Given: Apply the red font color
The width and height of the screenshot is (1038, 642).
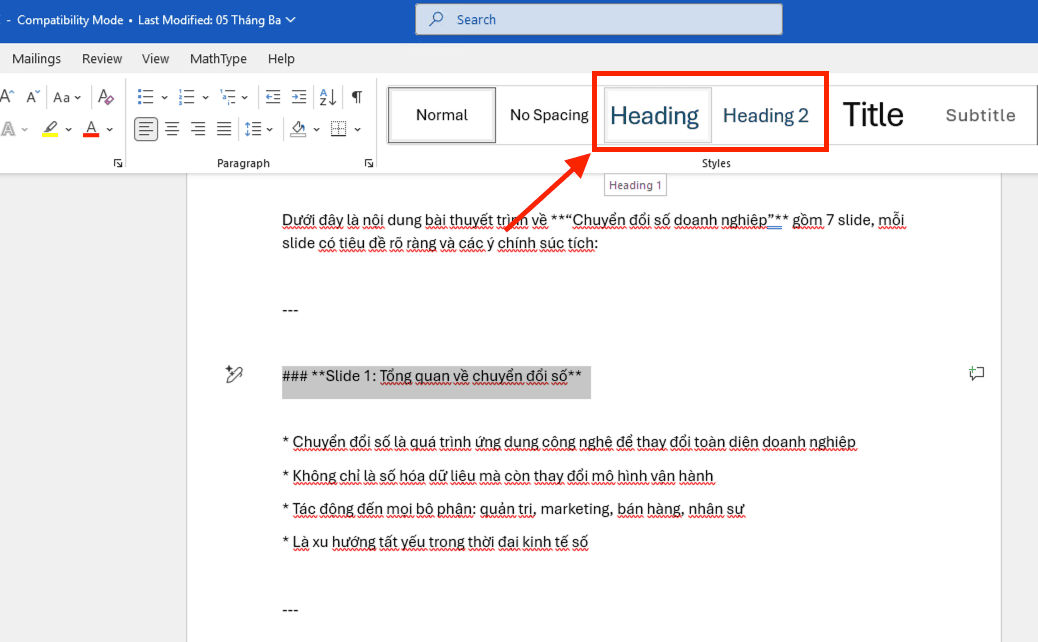Looking at the screenshot, I should click(91, 128).
